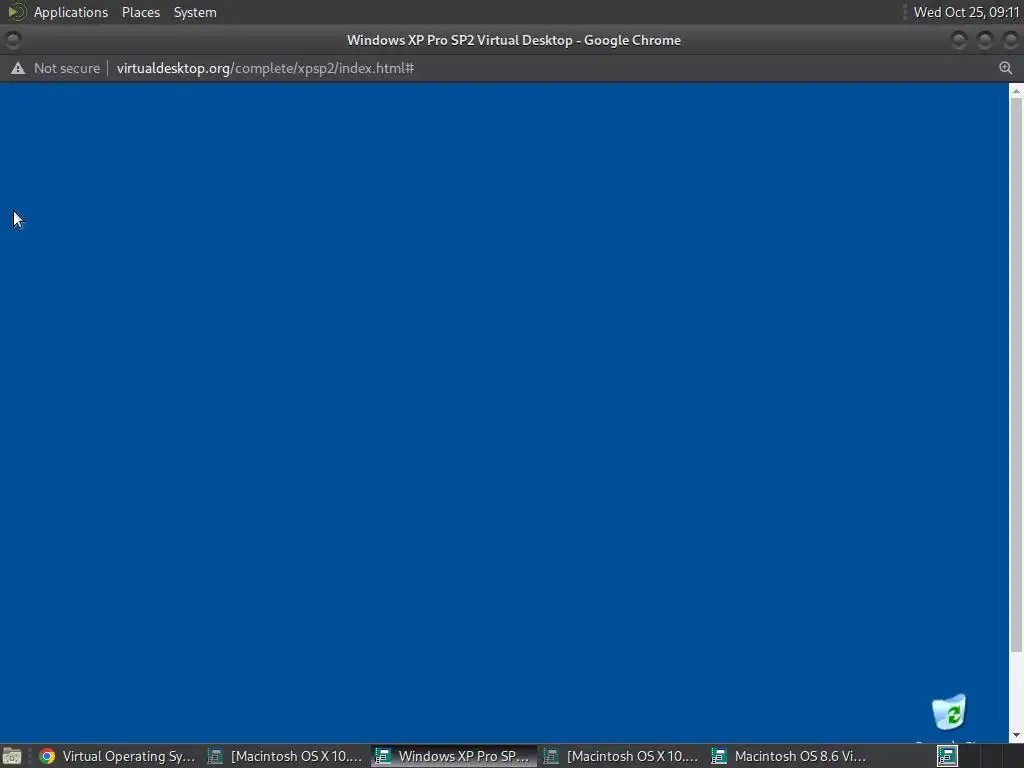
Task: Switch to Virtual Operating Sy... Chrome task
Action: pyautogui.click(x=118, y=756)
